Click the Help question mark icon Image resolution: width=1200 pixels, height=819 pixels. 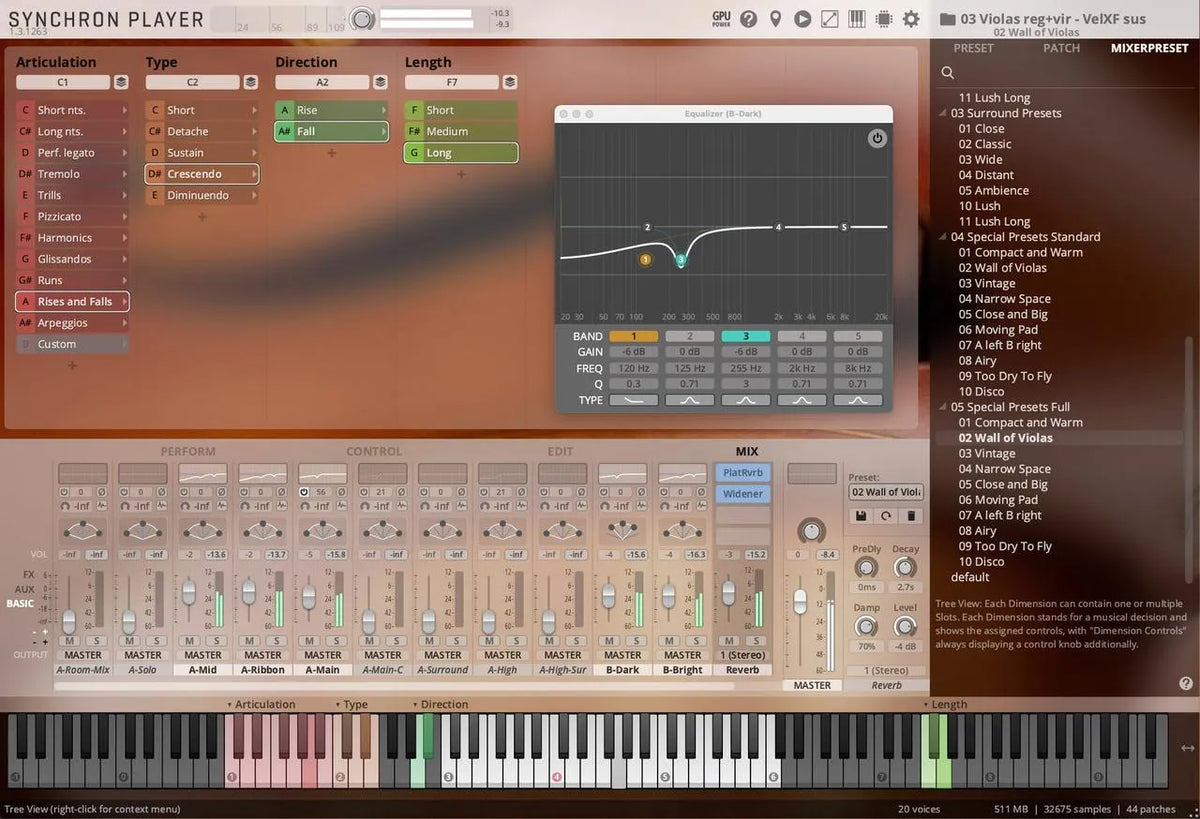pos(749,18)
